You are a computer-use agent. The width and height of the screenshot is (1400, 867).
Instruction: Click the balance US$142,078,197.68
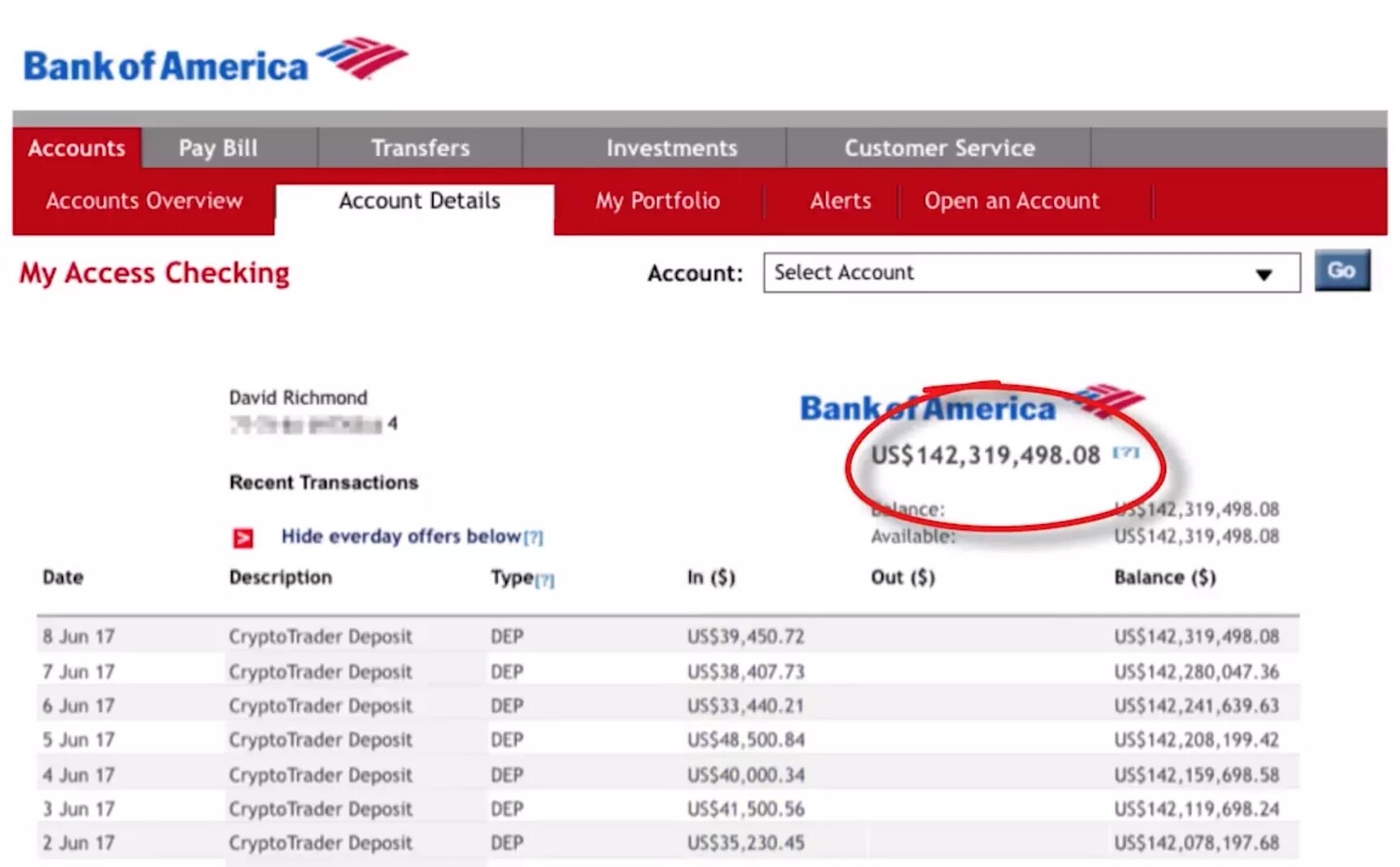[x=1196, y=843]
